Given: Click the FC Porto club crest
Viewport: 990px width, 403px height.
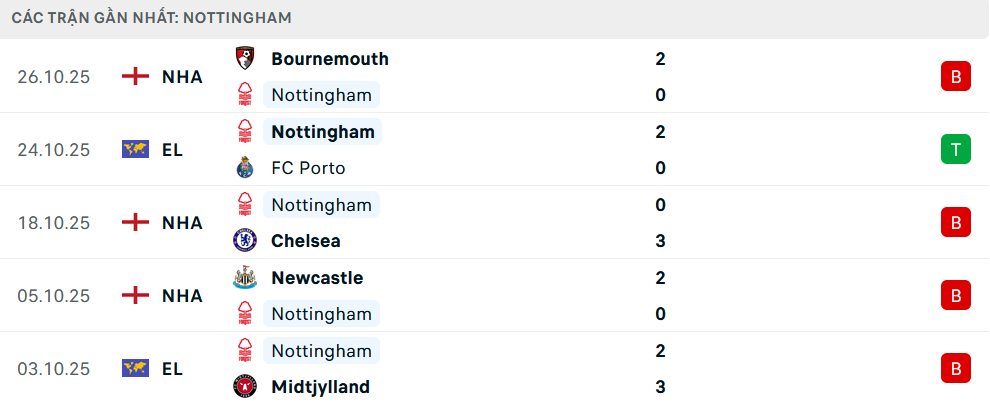Looking at the screenshot, I should pyautogui.click(x=244, y=168).
